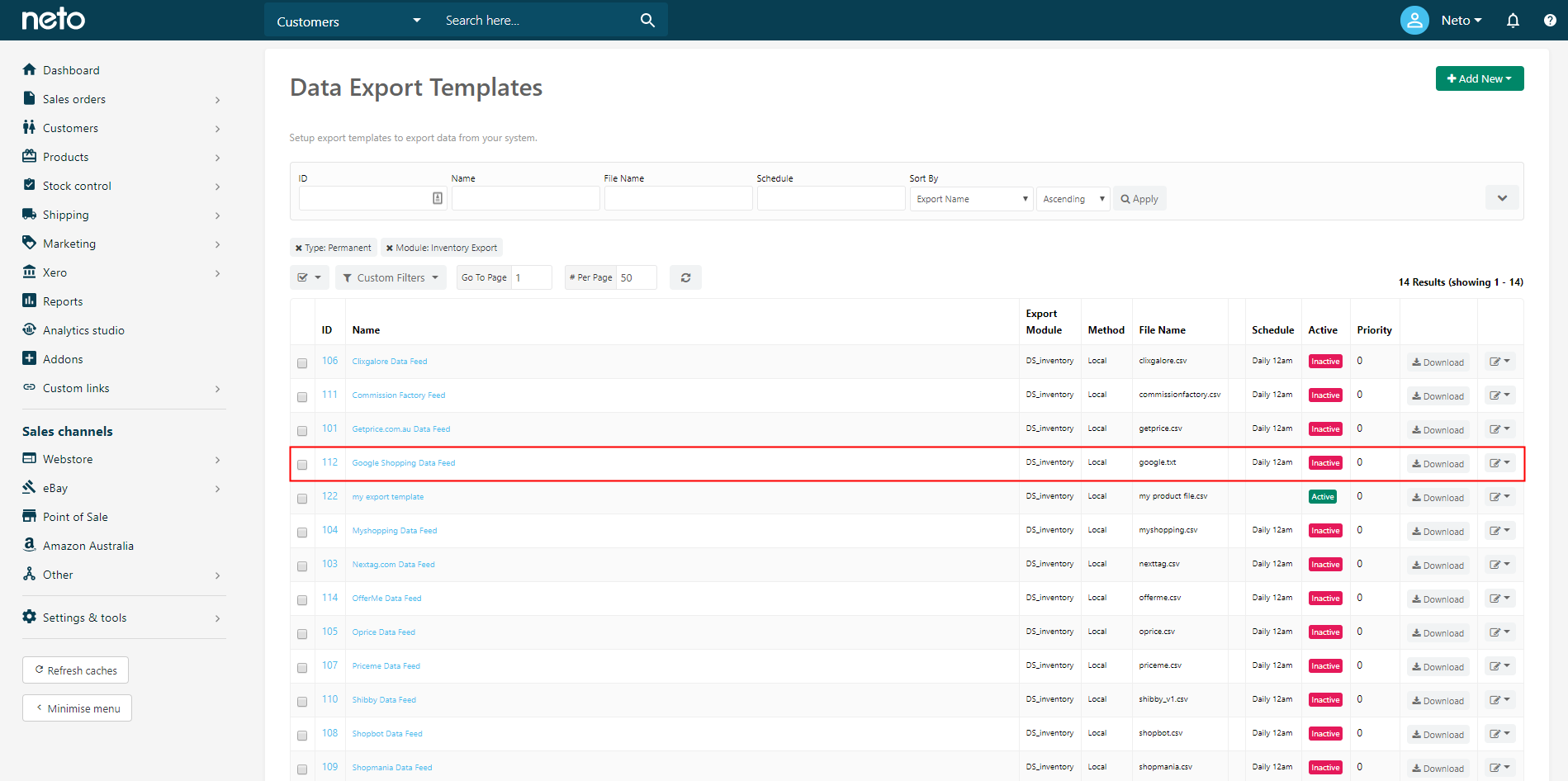The image size is (1568, 781).
Task: Tick the checkbox for OfferMe Data Feed
Action: pos(302,600)
